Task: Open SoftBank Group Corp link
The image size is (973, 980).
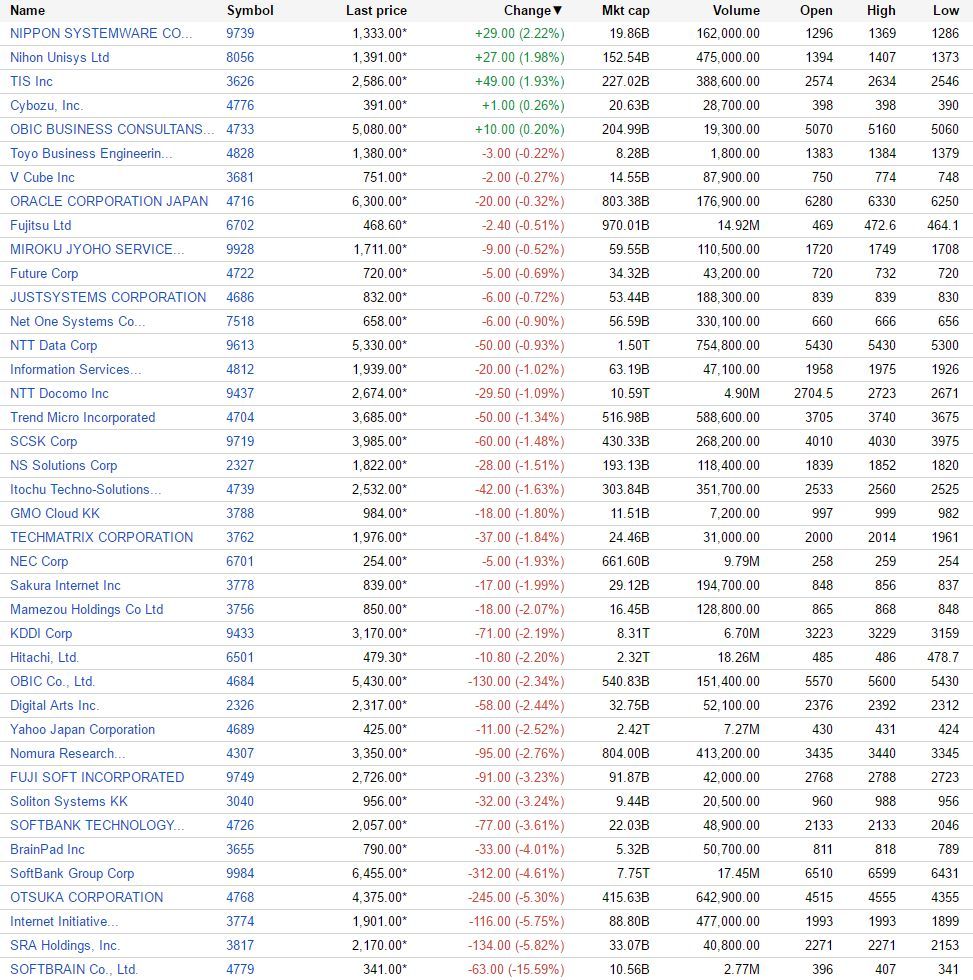Action: click(72, 873)
